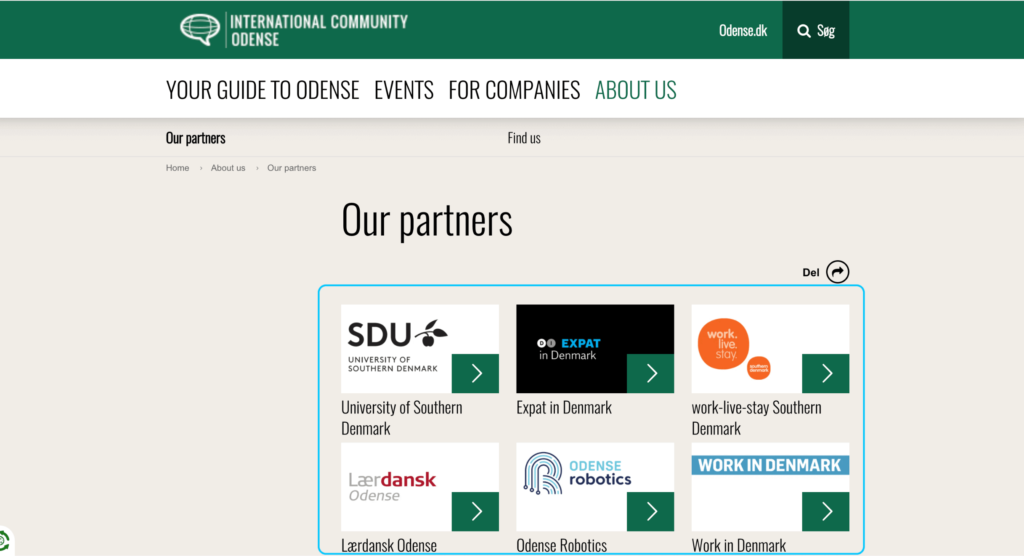Open the University of Southern Denmark arrow button
Screen dimensions: 1024x556
tap(475, 373)
